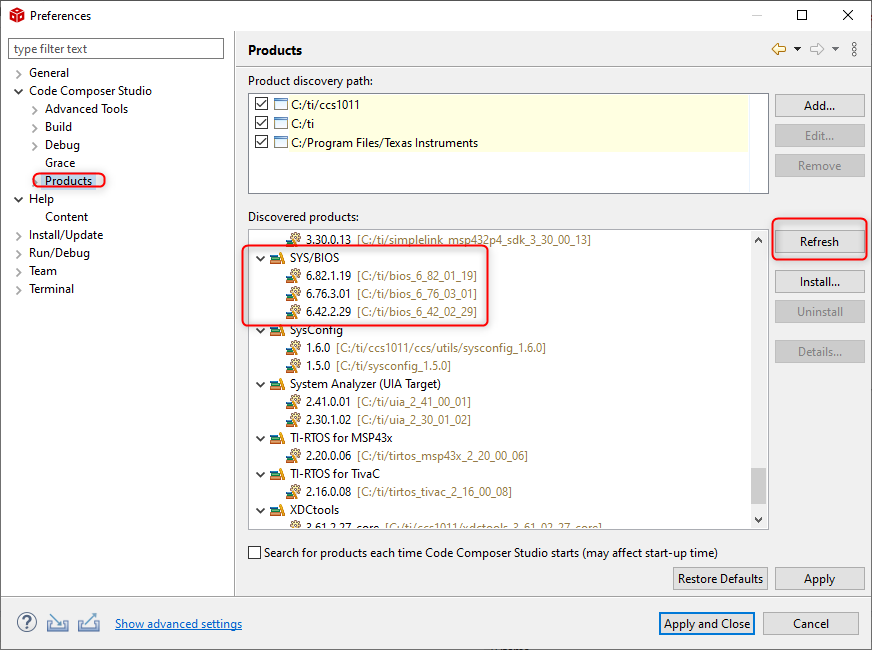
Task: Click the import preferences icon
Action: 58,622
